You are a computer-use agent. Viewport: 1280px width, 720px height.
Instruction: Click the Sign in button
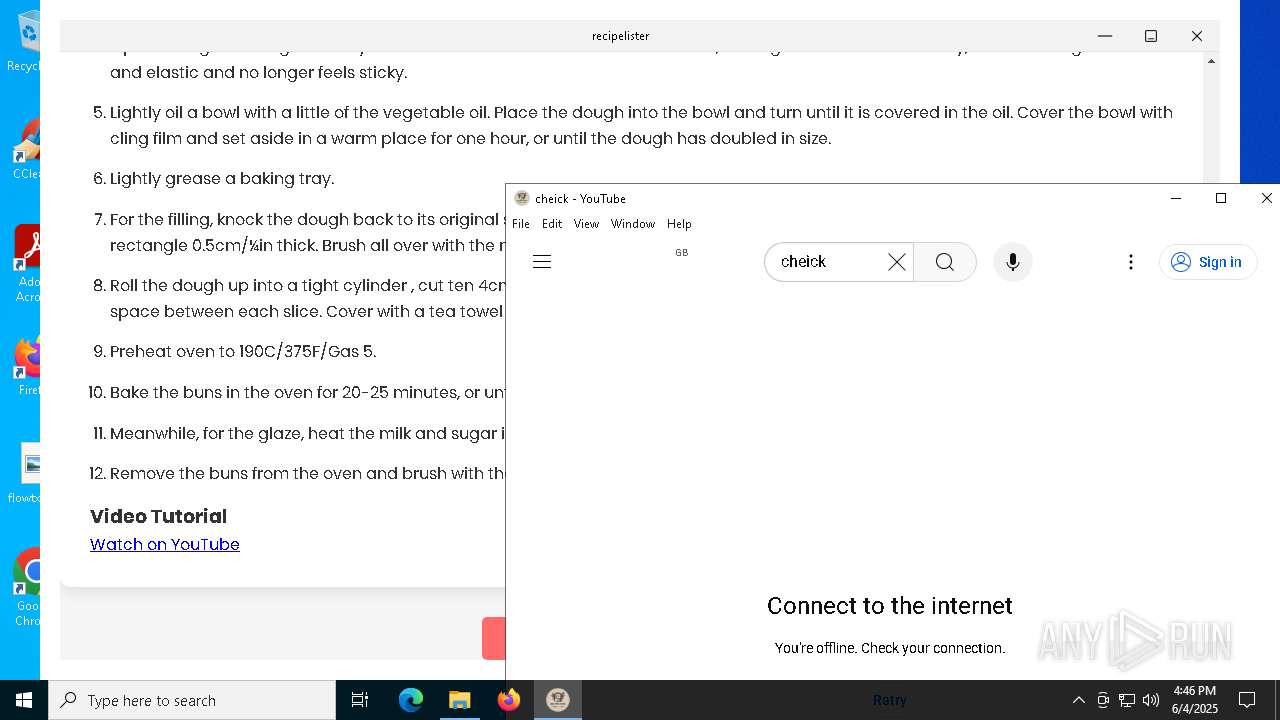pos(1208,262)
